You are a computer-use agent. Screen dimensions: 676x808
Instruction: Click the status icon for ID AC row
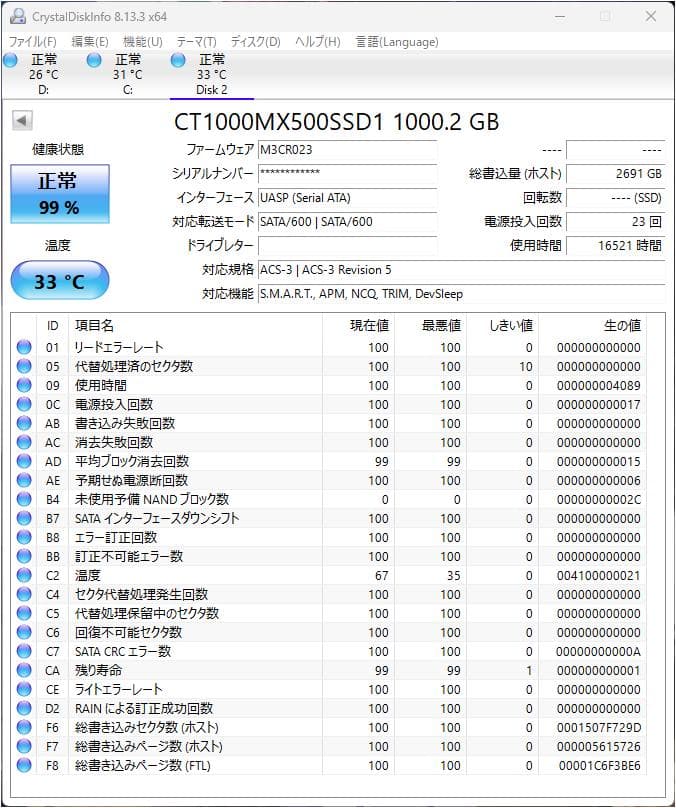coord(24,442)
